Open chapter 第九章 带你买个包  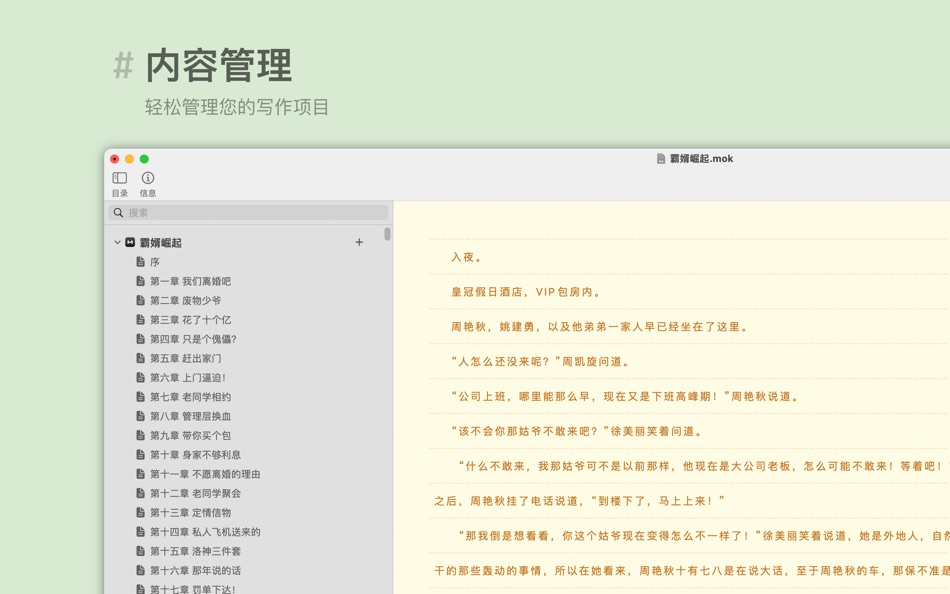pos(190,436)
